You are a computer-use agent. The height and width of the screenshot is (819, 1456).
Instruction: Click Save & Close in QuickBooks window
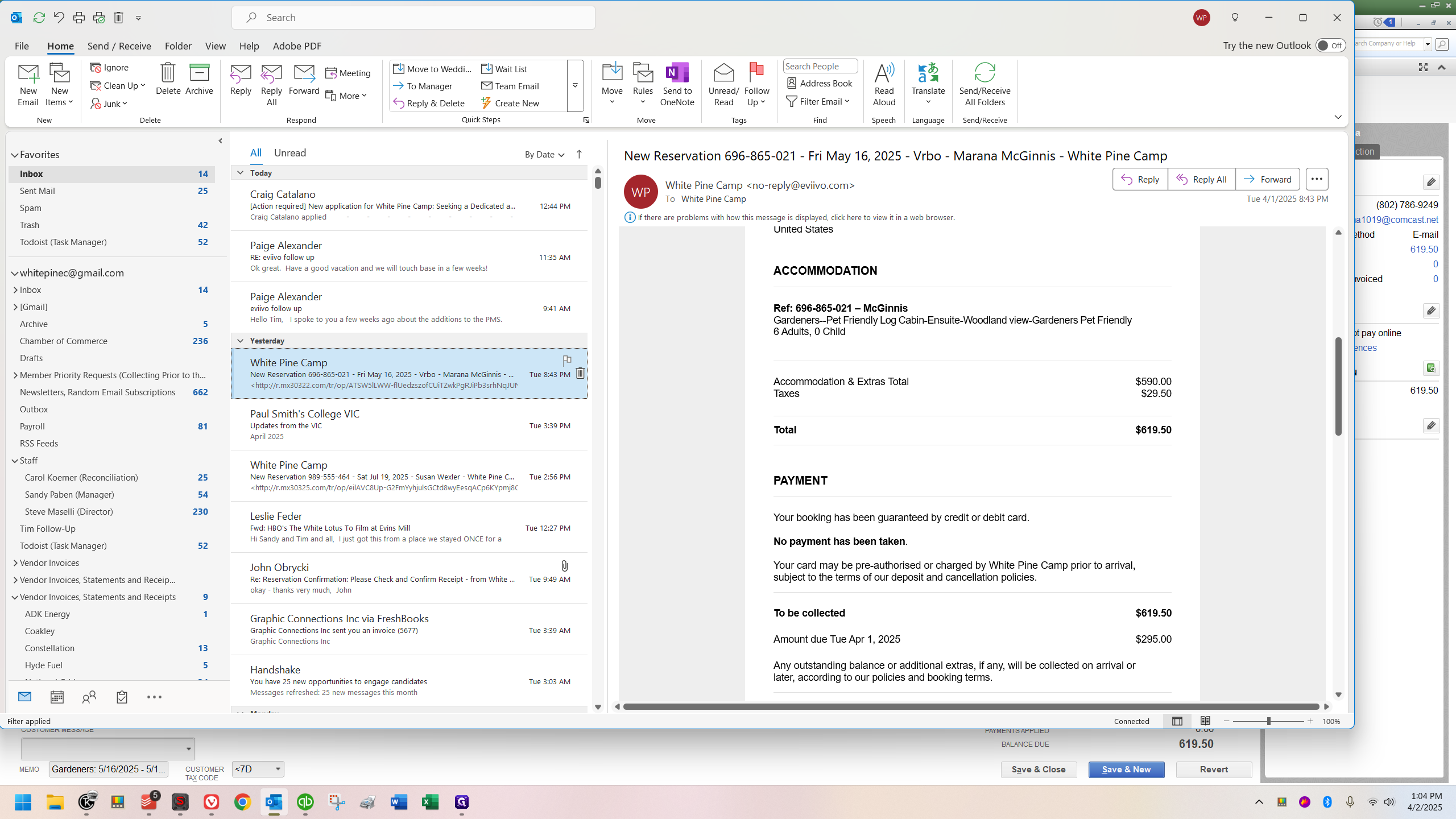point(1039,770)
